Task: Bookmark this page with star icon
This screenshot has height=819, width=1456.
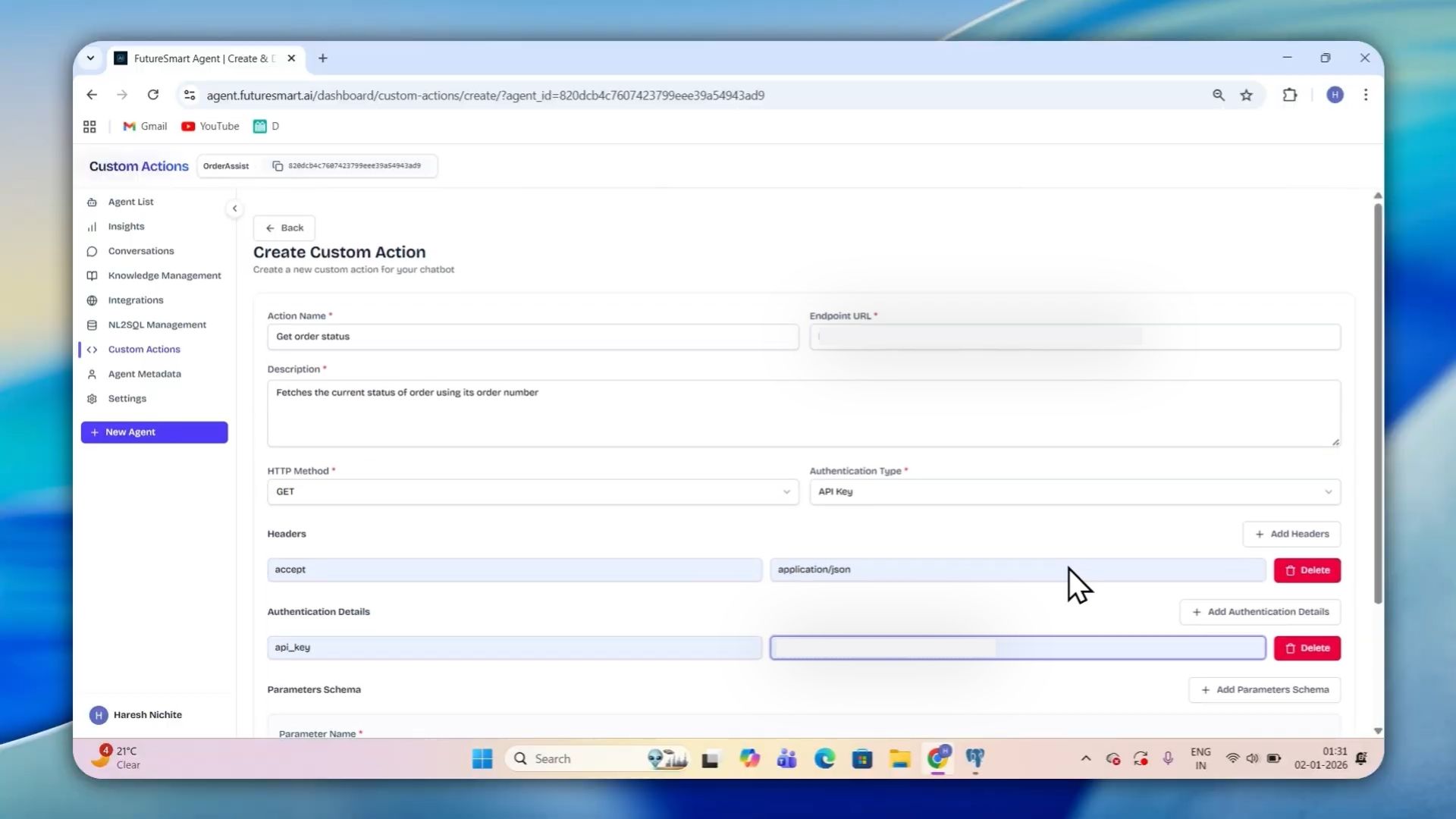Action: pos(1246,95)
